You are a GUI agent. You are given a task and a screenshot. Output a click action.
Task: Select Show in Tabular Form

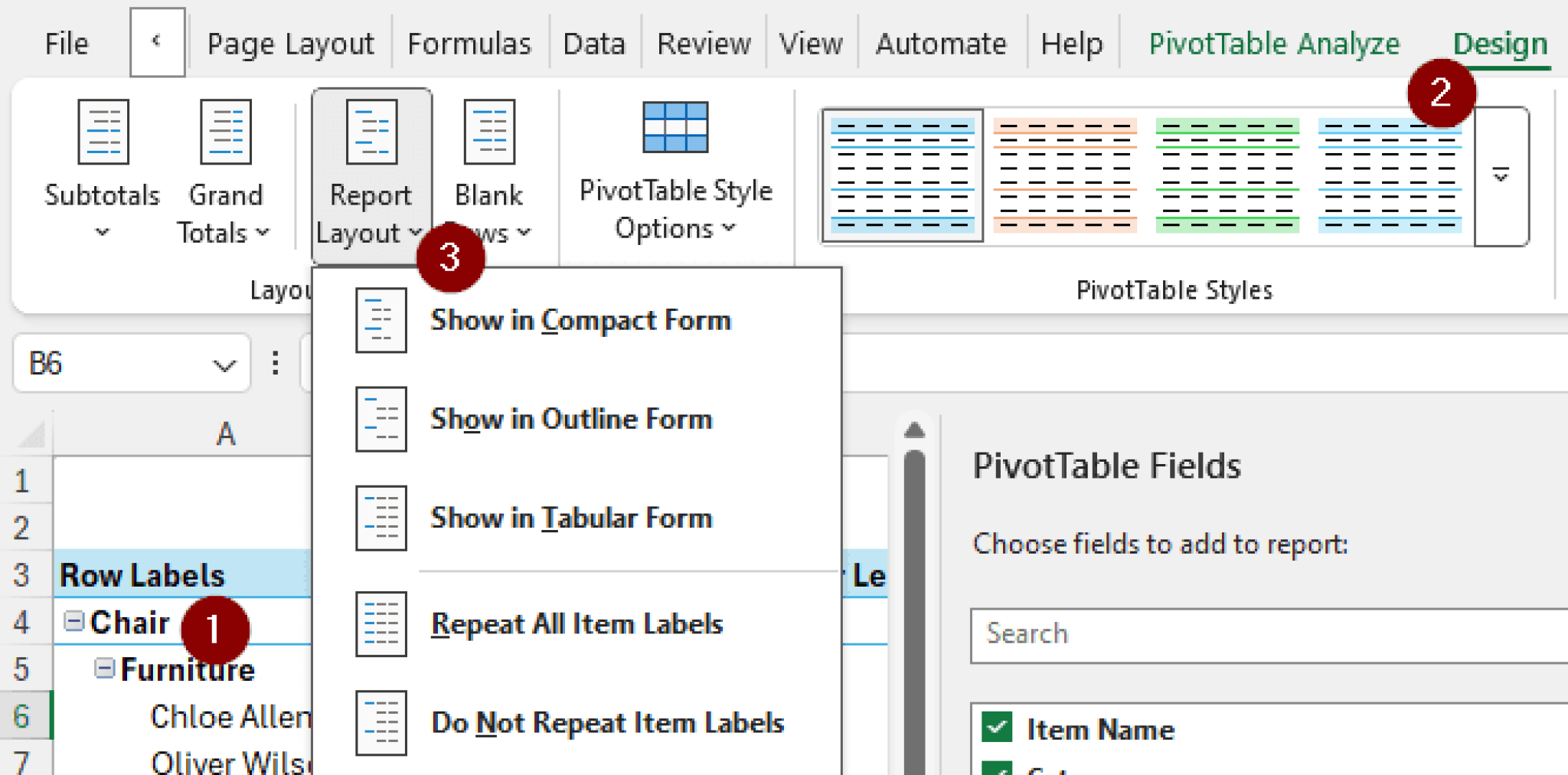[571, 518]
